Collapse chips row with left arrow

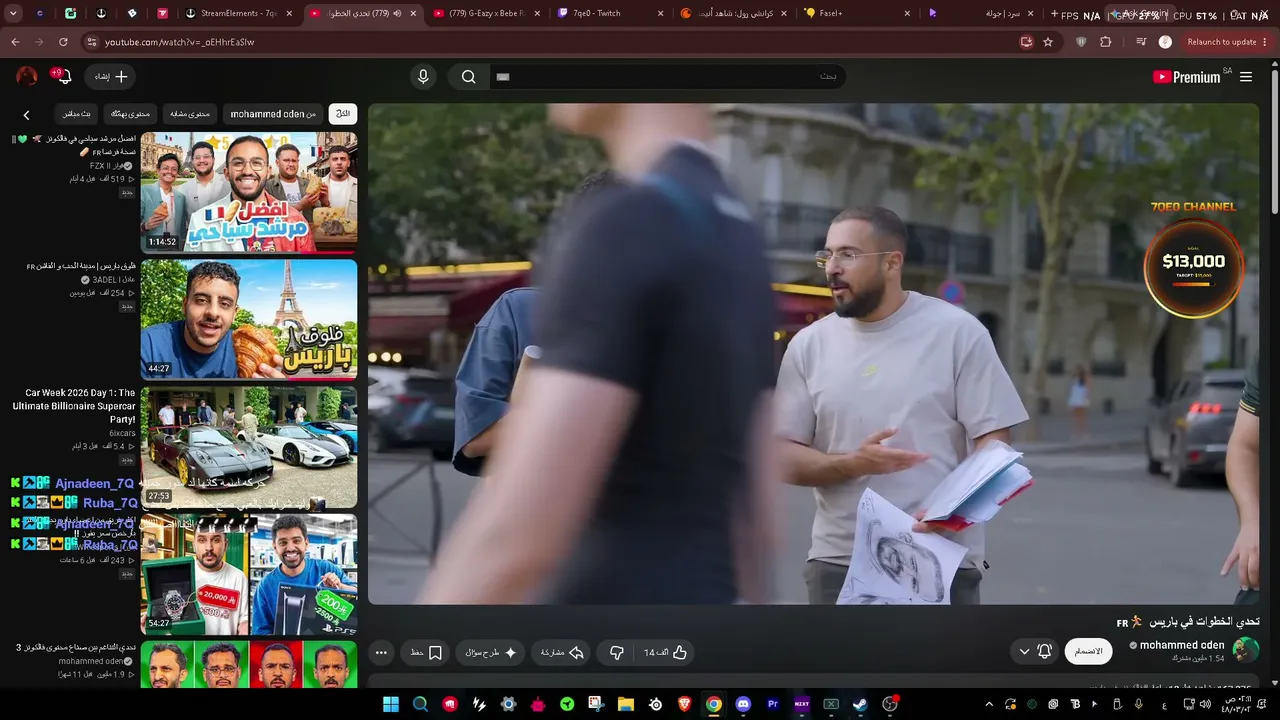27,115
